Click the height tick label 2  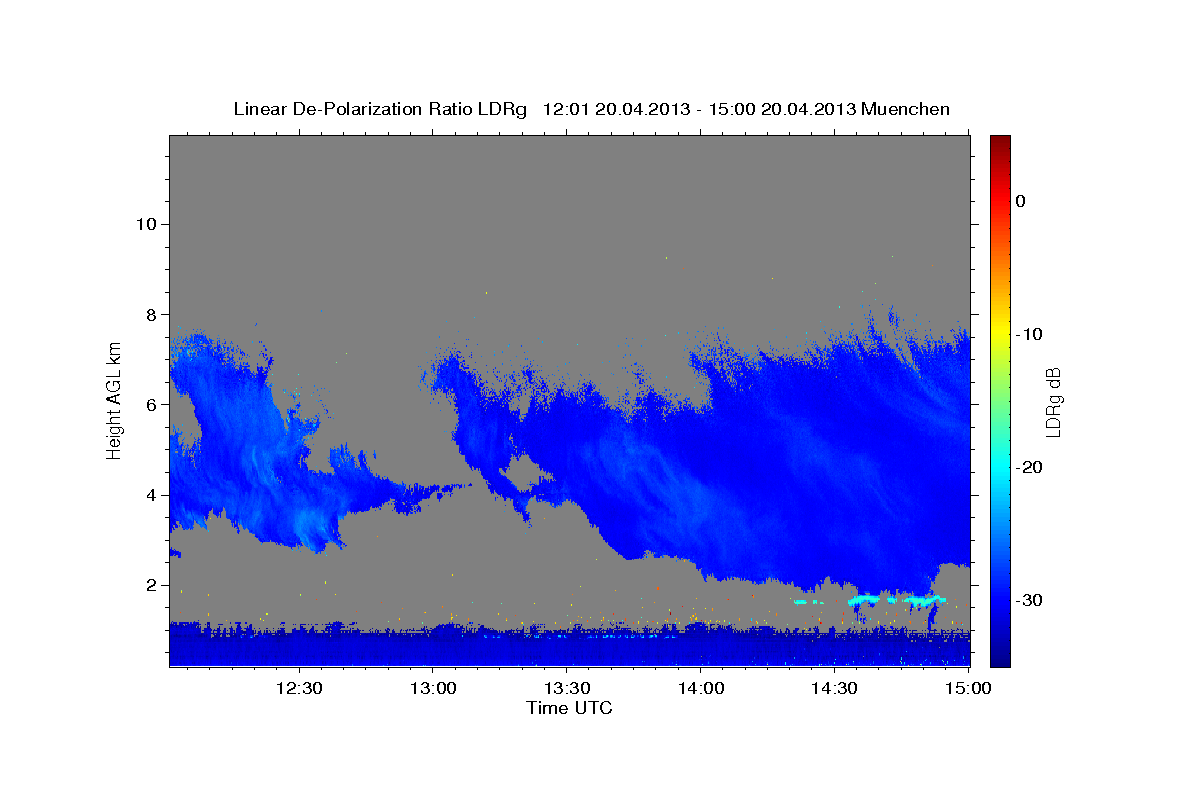coord(150,586)
